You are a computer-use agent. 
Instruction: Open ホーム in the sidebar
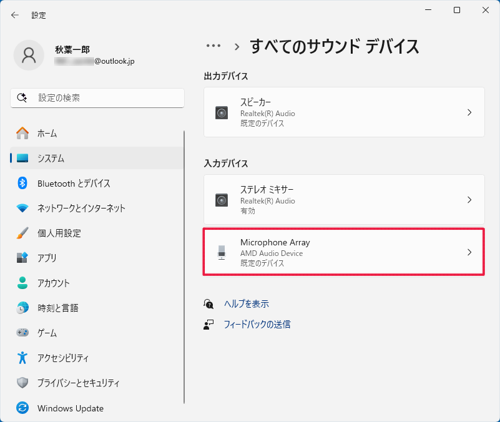(96, 133)
